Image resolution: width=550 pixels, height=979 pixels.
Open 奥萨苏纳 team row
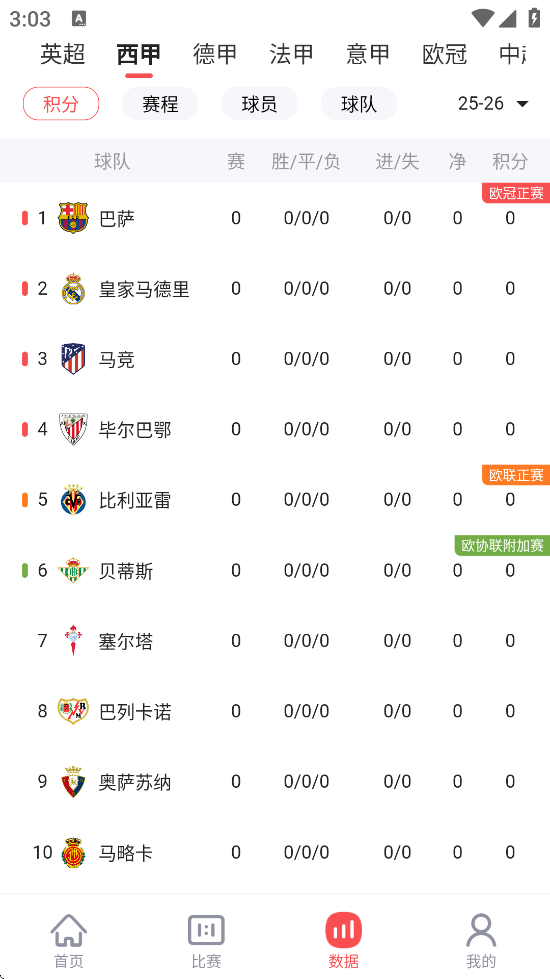pyautogui.click(x=275, y=782)
